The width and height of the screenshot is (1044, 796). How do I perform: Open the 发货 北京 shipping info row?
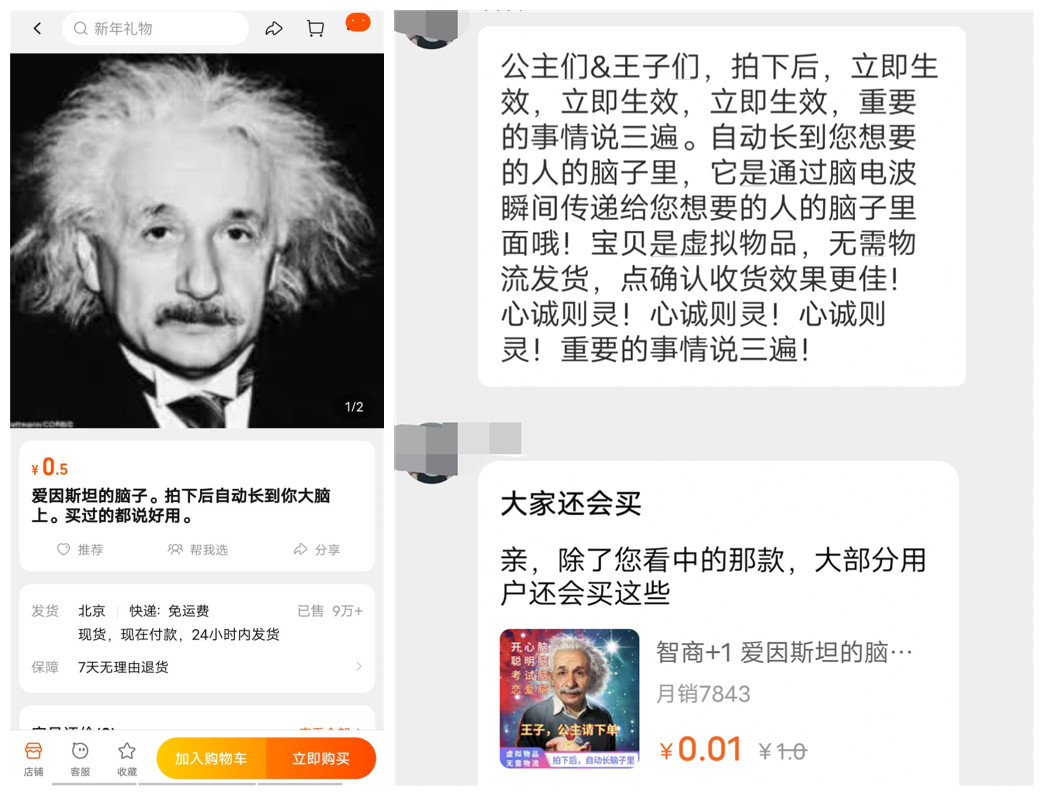pyautogui.click(x=197, y=622)
